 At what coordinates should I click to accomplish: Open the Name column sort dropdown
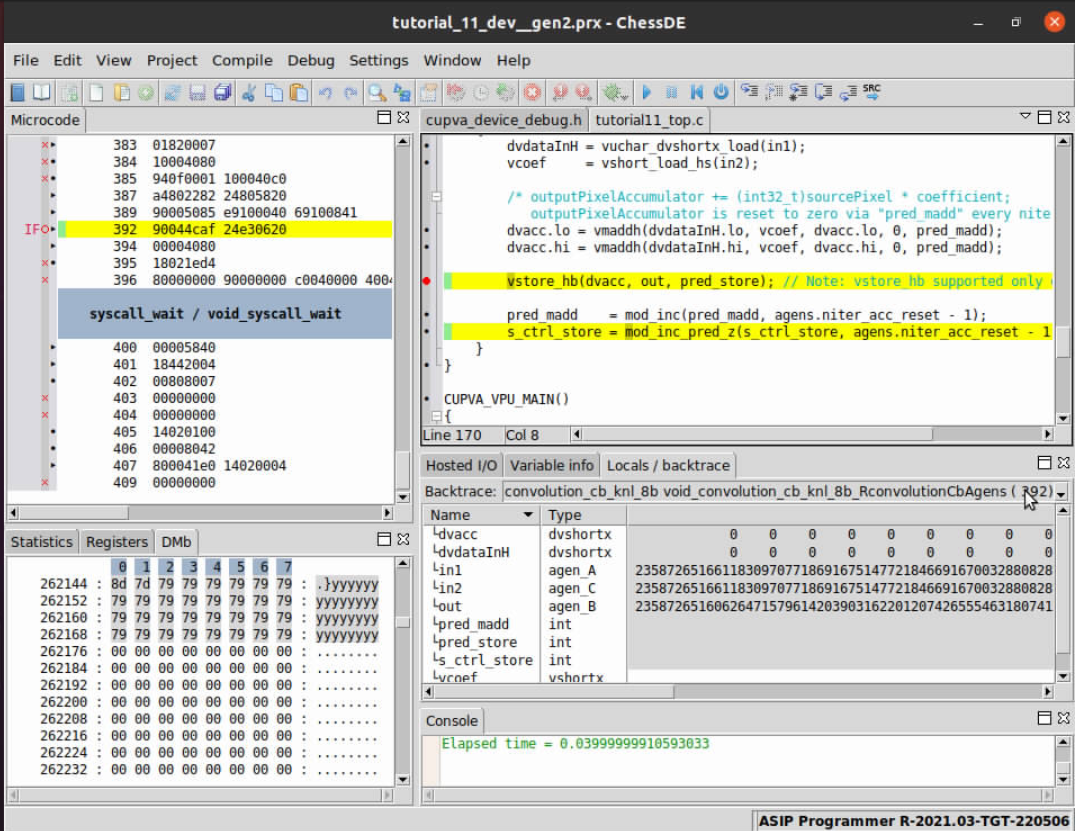tap(528, 515)
